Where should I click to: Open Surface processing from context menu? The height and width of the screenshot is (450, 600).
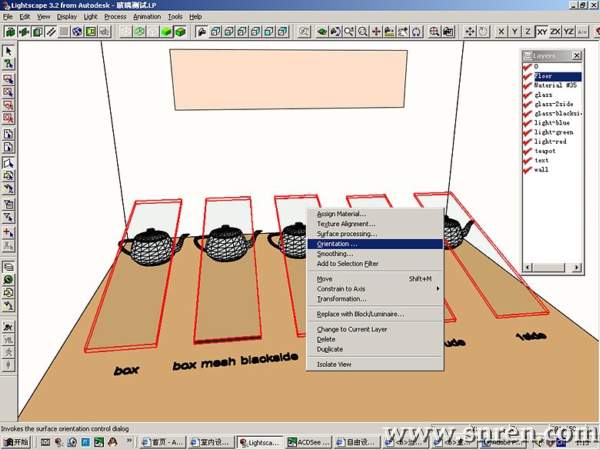click(x=375, y=234)
